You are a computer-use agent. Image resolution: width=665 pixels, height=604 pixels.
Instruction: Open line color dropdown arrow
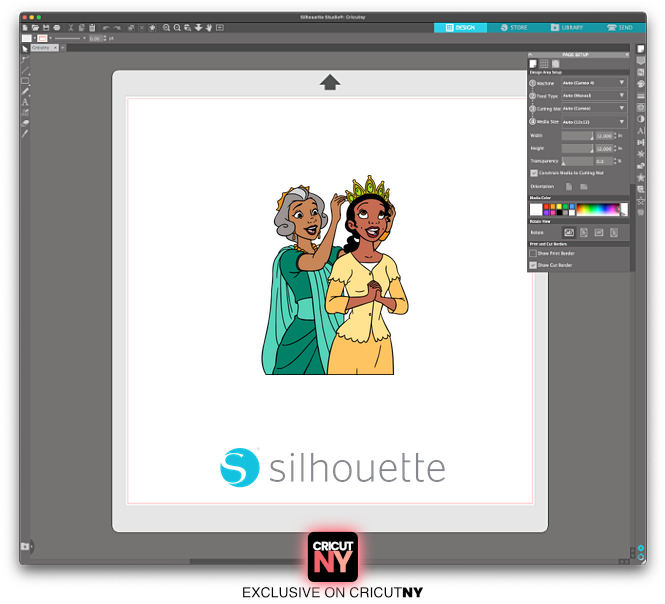50,38
